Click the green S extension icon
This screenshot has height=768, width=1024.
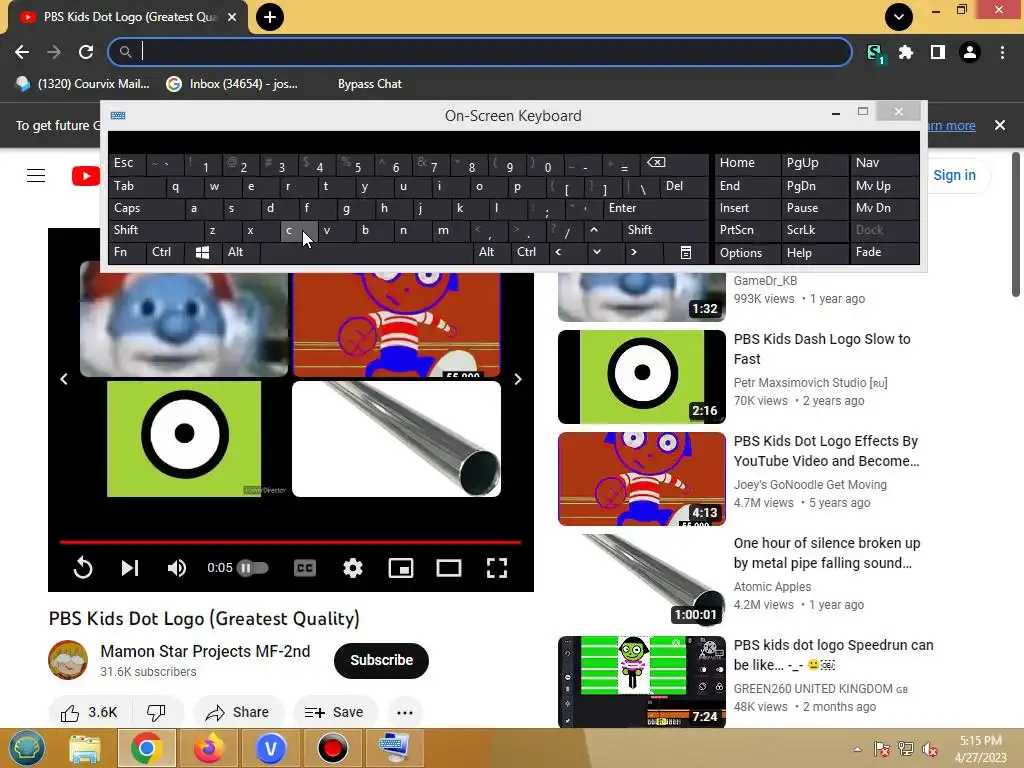point(874,53)
